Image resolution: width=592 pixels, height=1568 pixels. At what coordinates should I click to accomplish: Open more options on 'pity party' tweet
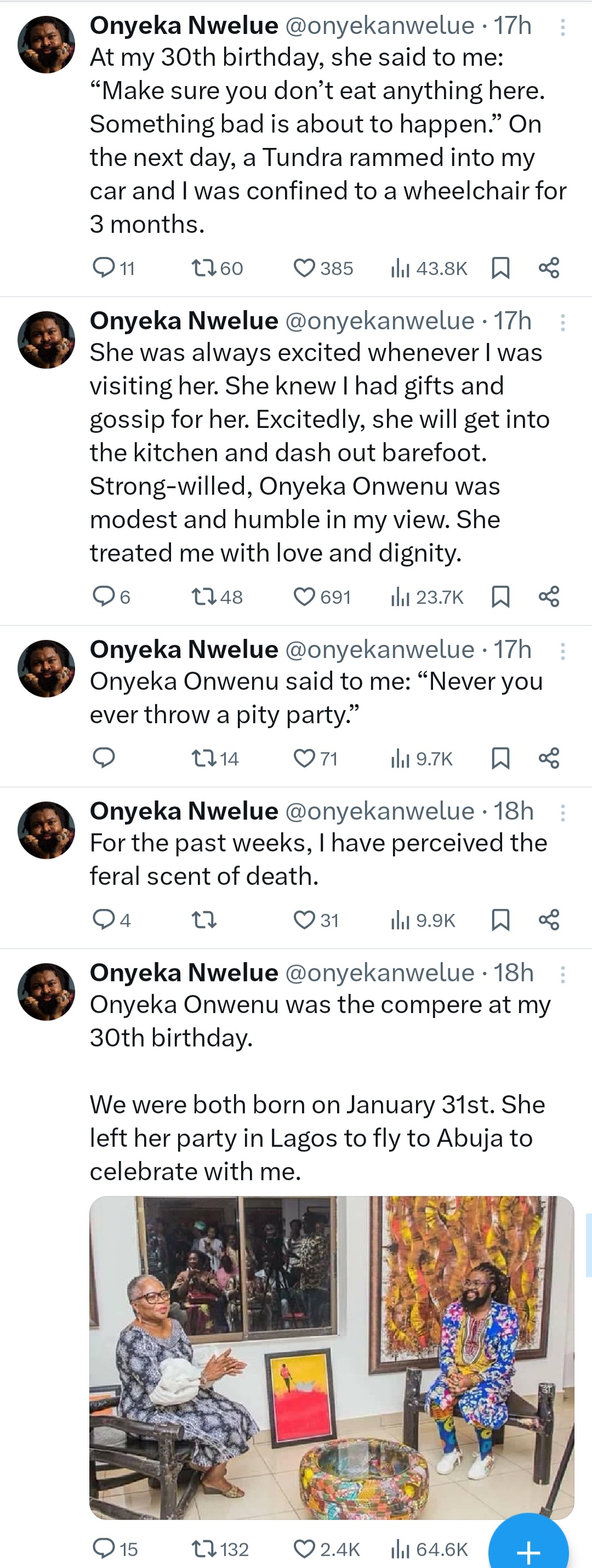coord(563,651)
